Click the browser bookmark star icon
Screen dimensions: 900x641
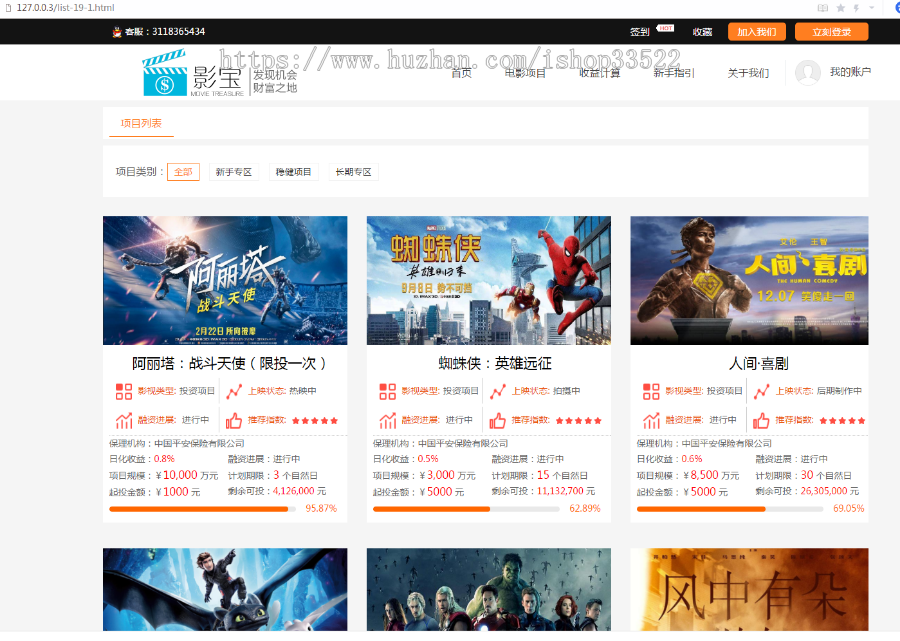pyautogui.click(x=840, y=8)
